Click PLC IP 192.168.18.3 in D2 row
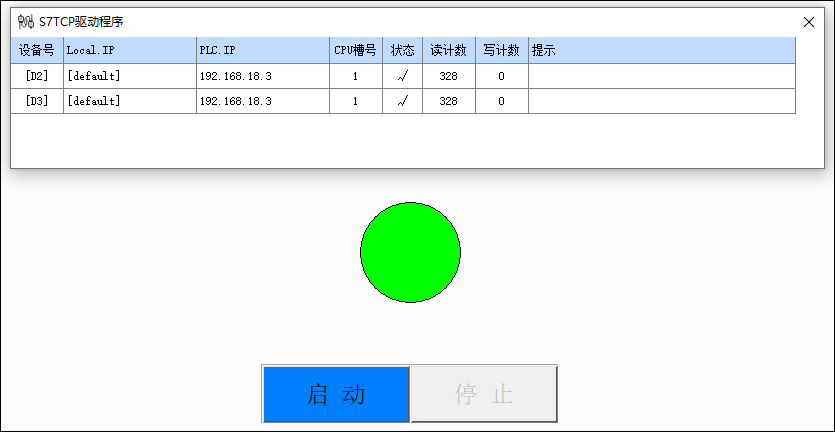 tap(263, 76)
